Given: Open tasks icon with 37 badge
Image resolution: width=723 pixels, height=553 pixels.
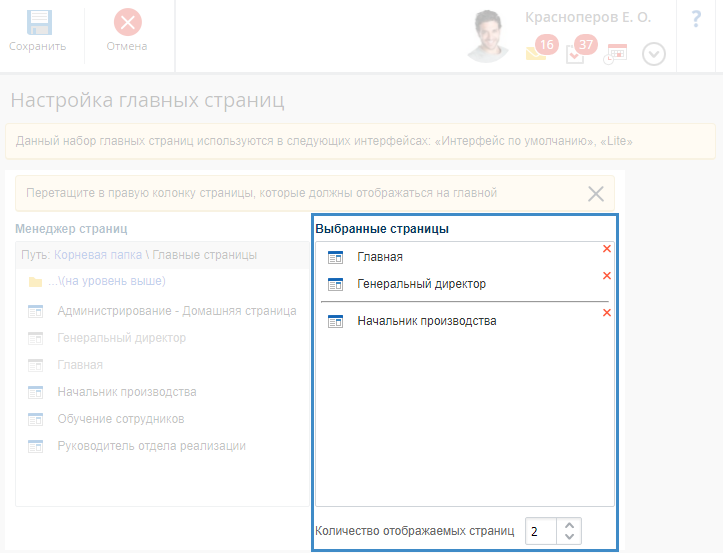Looking at the screenshot, I should click(x=575, y=53).
